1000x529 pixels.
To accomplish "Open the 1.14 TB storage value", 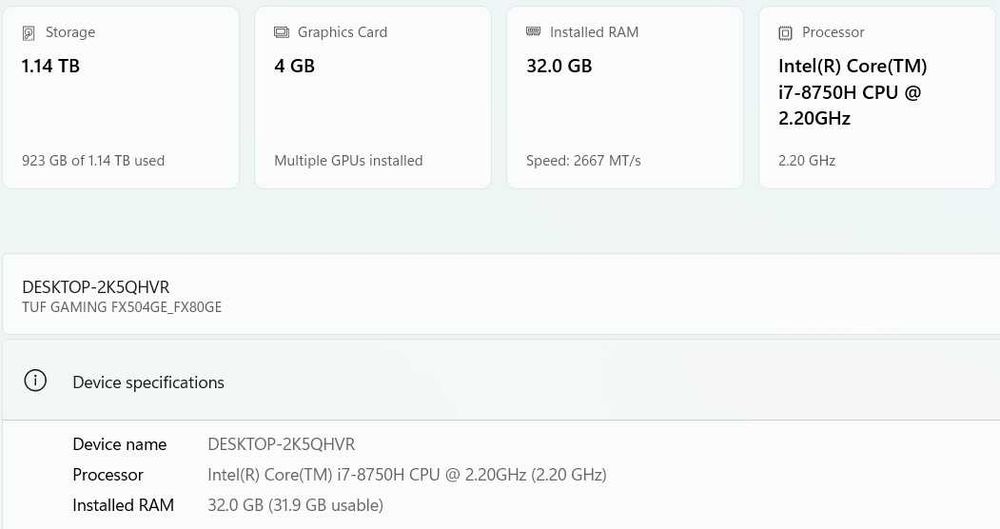I will [x=50, y=66].
